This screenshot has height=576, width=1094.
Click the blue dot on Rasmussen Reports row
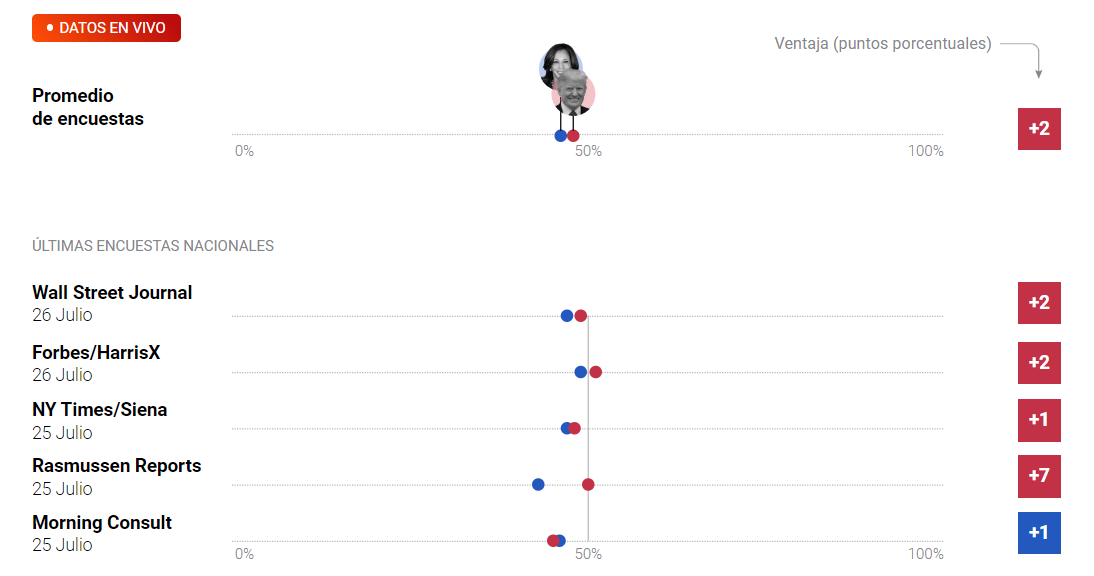[x=538, y=485]
